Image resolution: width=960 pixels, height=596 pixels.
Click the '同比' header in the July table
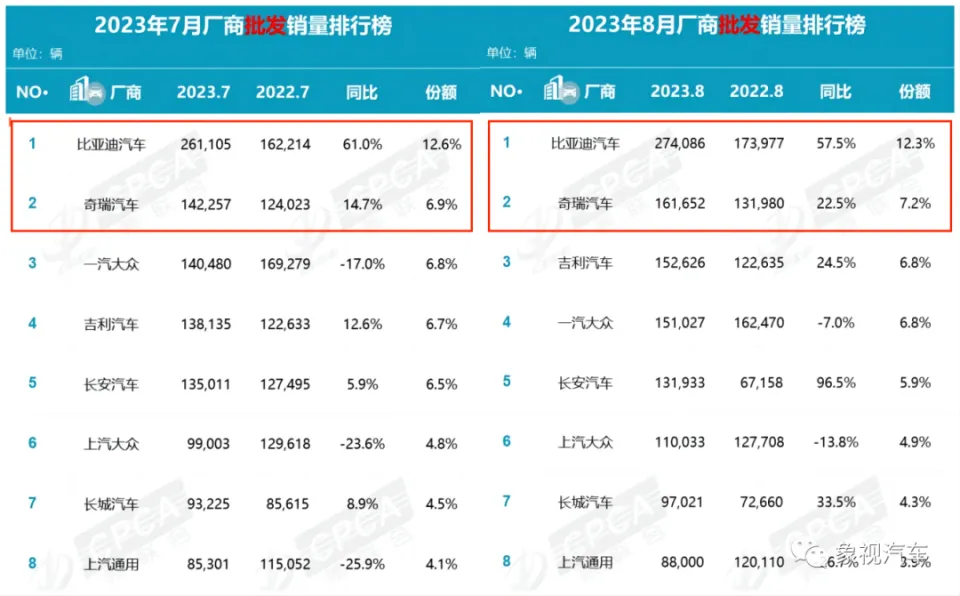click(x=362, y=92)
